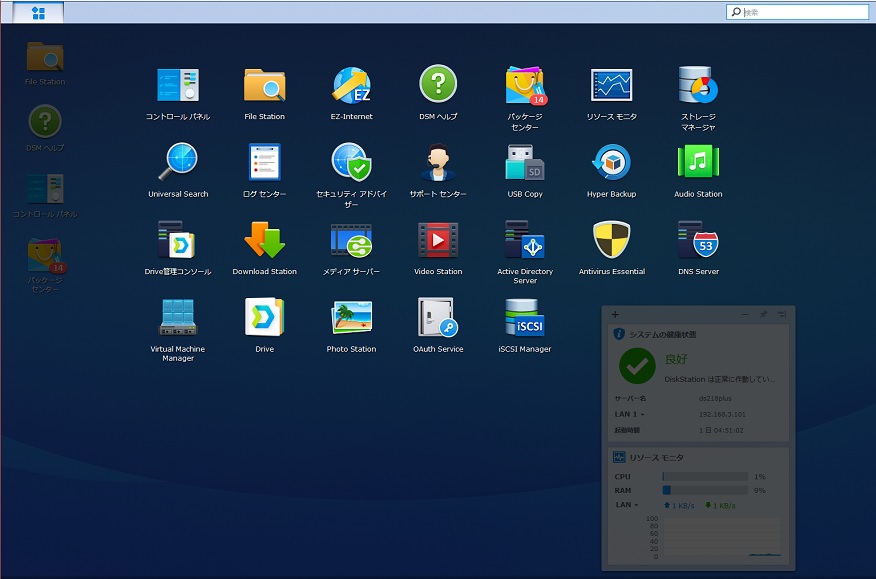Open File Station in the app grid

(x=264, y=85)
